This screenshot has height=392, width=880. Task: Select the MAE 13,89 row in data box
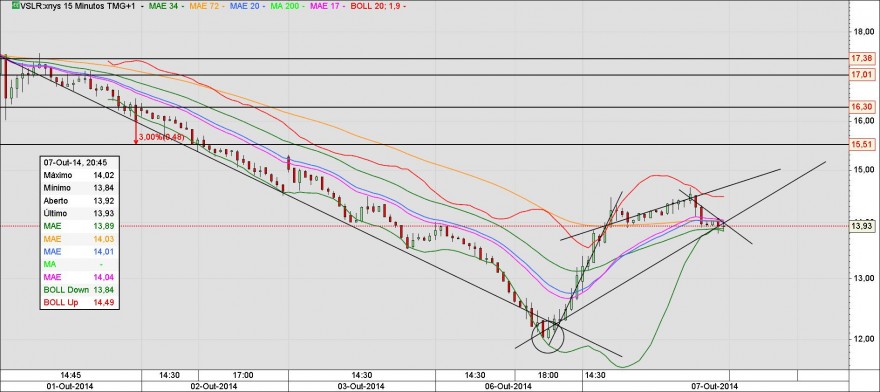click(79, 226)
